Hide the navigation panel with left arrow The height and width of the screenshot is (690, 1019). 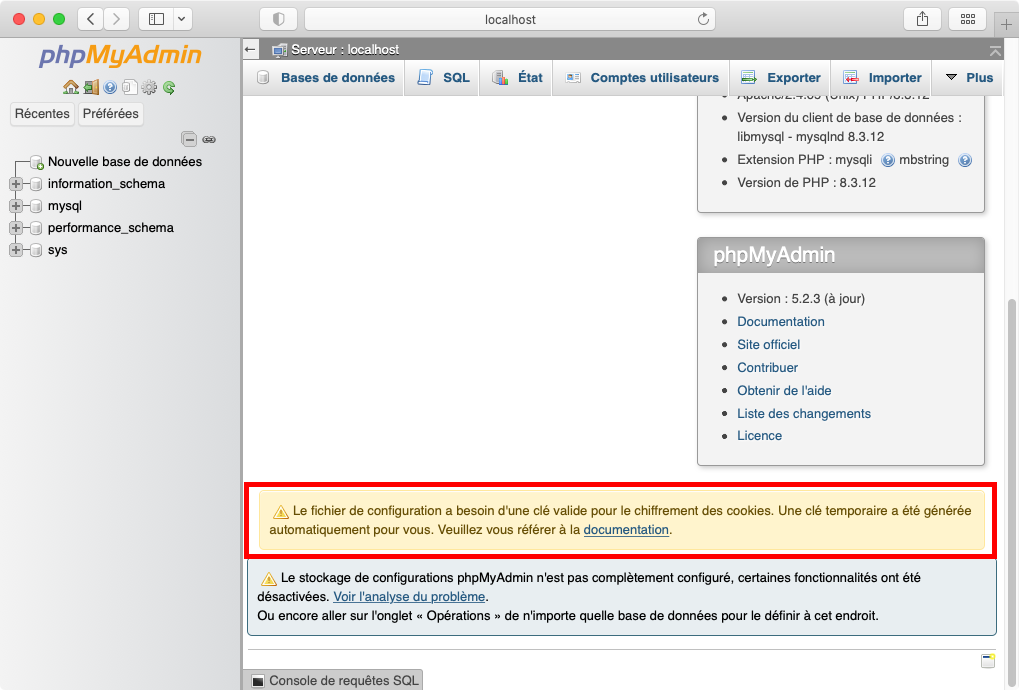[251, 50]
